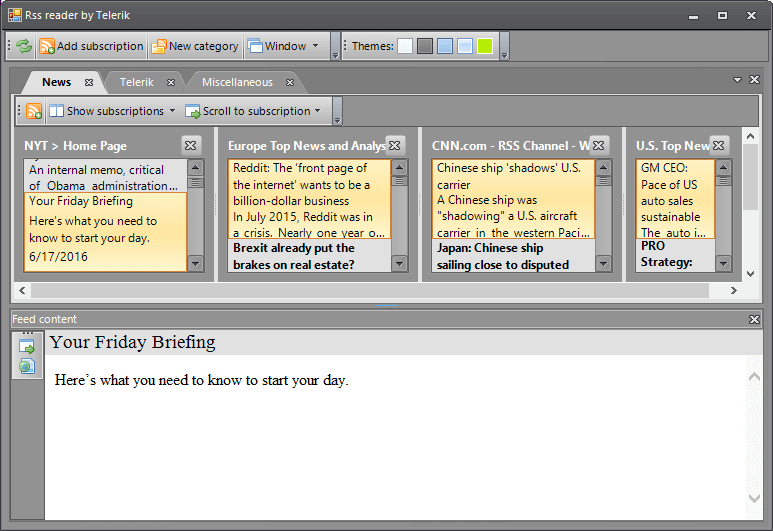Image resolution: width=773 pixels, height=531 pixels.
Task: Click the Feed content scroll down arrow
Action: [754, 498]
